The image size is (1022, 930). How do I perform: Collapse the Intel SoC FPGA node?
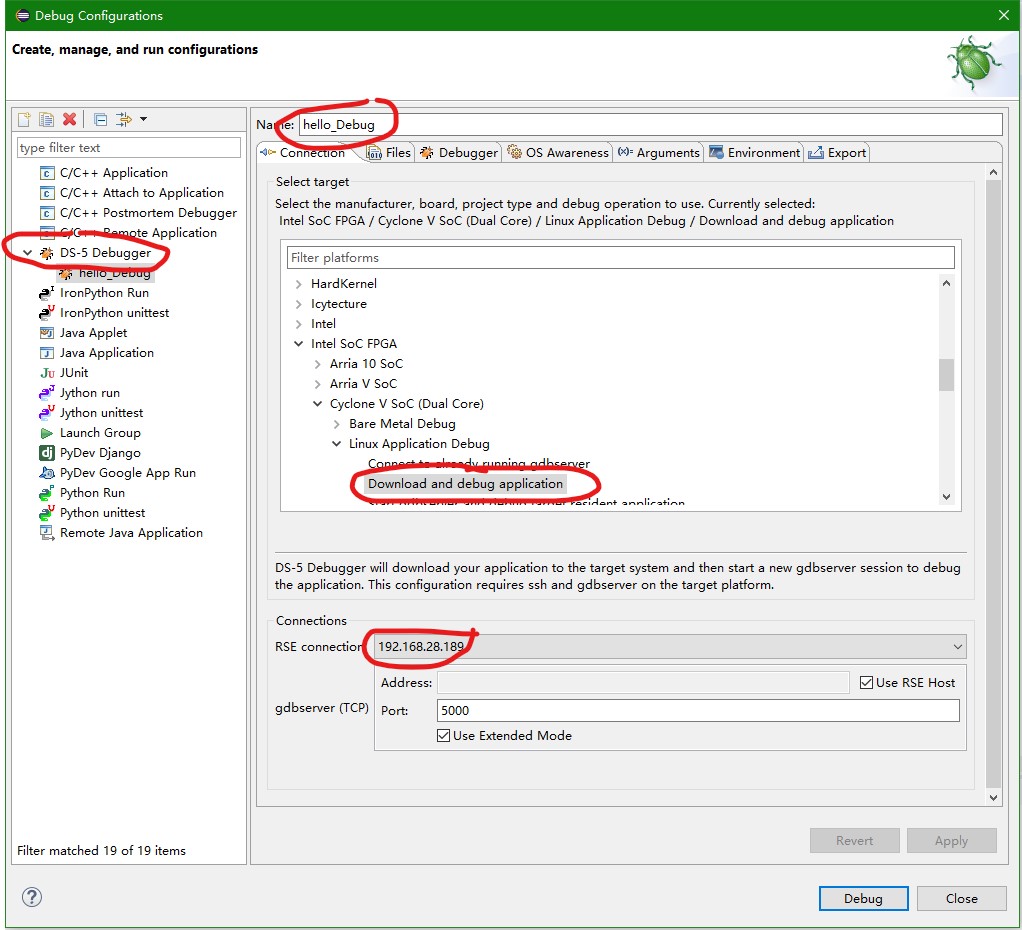pyautogui.click(x=299, y=343)
